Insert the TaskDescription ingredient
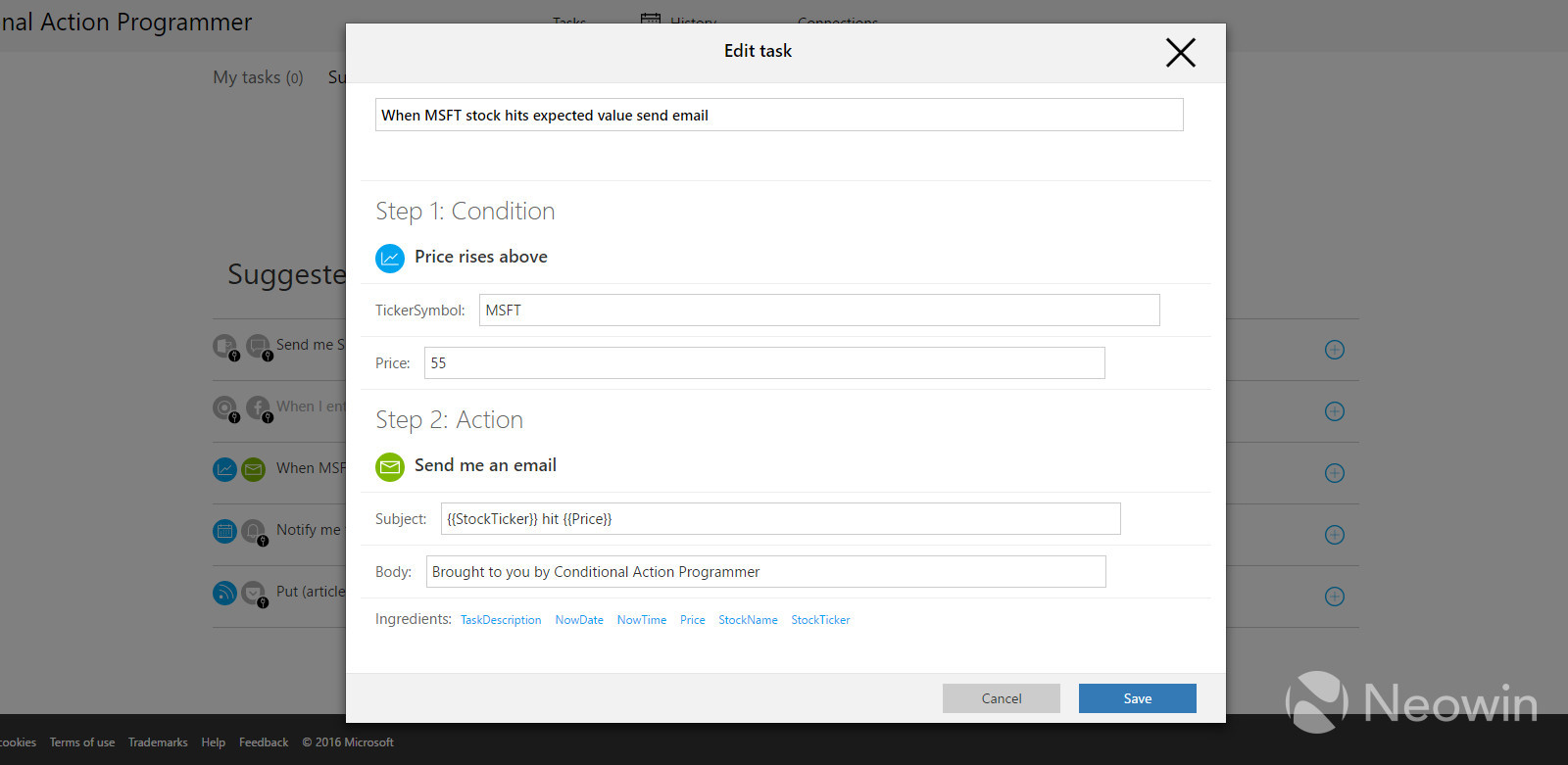Image resolution: width=1568 pixels, height=765 pixels. point(501,620)
